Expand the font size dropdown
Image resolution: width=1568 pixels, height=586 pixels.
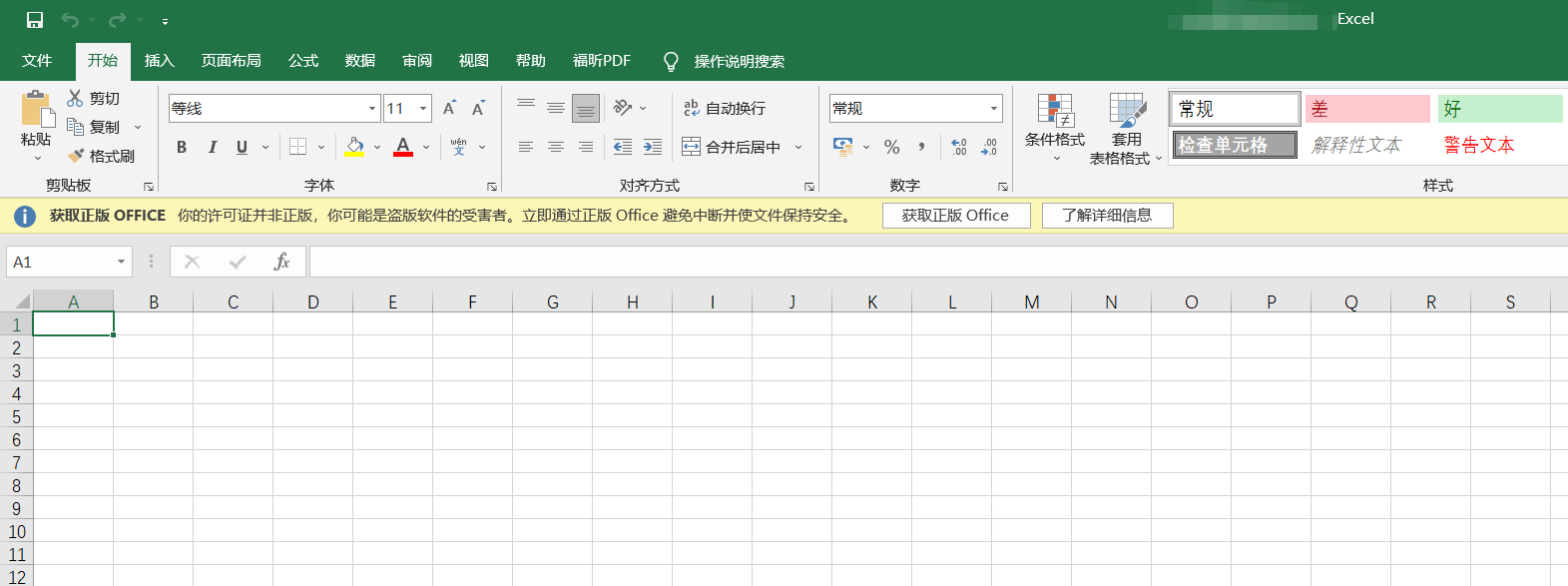[x=424, y=108]
